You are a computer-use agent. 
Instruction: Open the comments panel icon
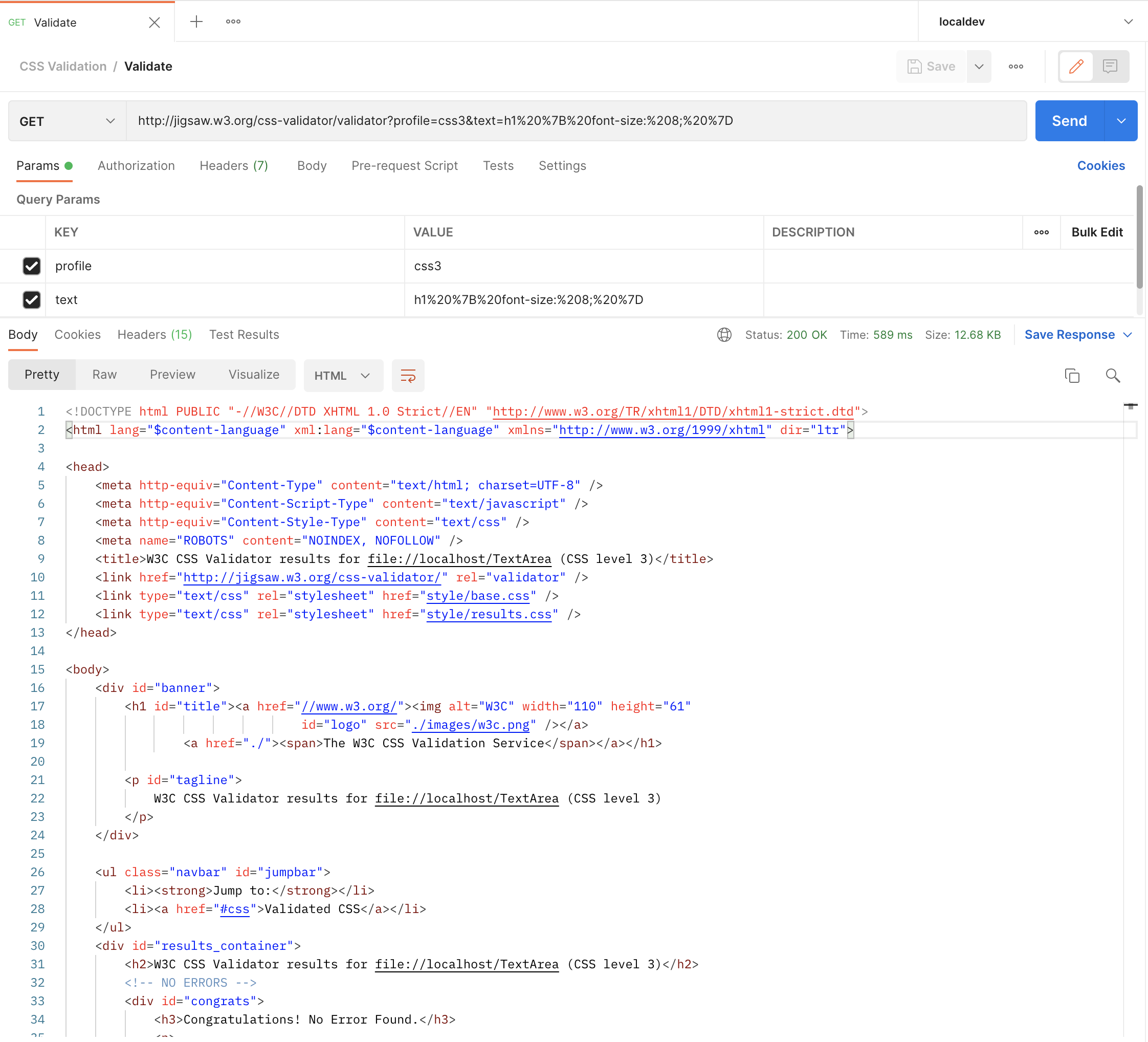1111,67
